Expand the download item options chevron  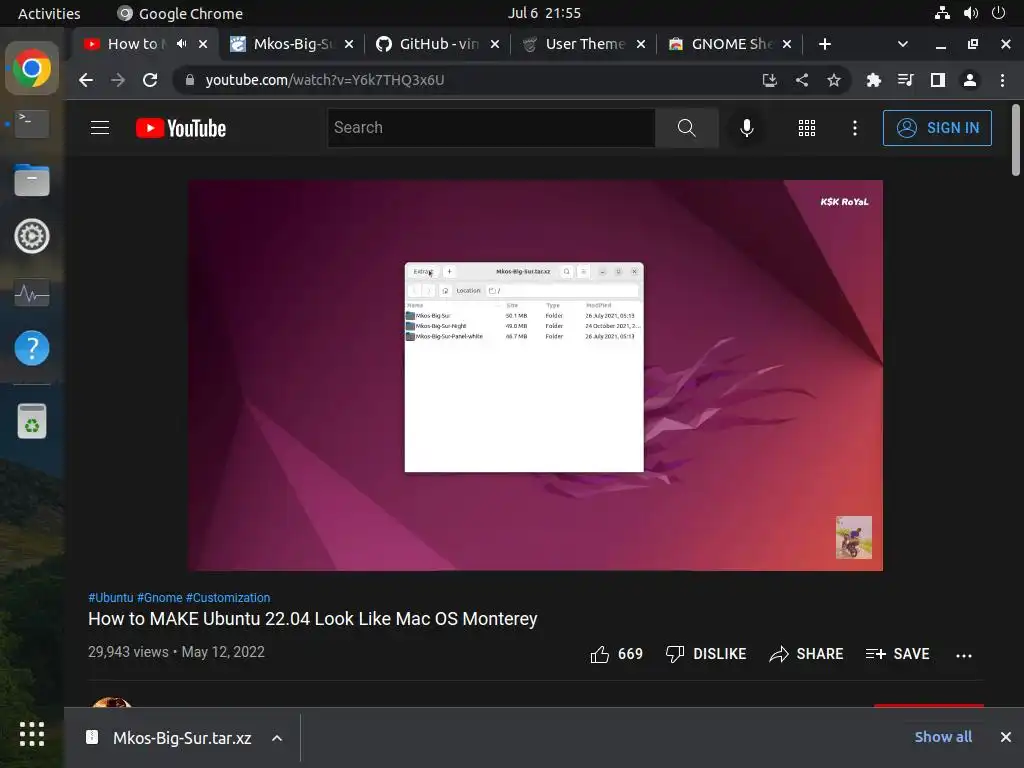[277, 738]
